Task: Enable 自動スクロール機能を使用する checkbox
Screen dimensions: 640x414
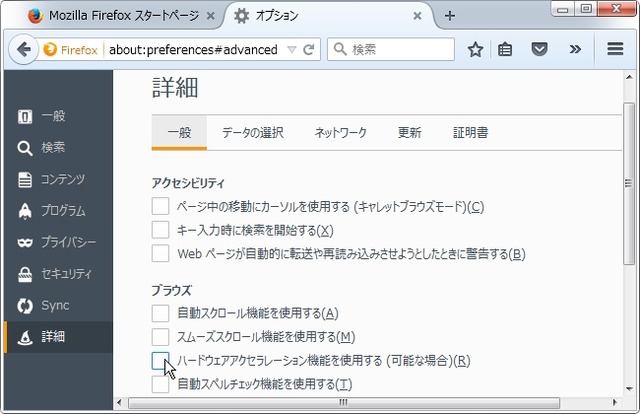Action: (x=160, y=313)
